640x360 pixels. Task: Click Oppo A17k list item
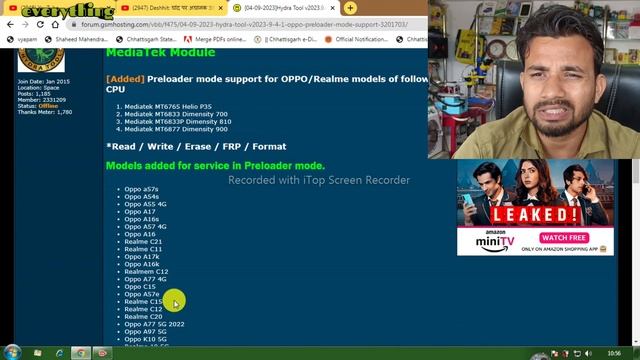pos(142,257)
